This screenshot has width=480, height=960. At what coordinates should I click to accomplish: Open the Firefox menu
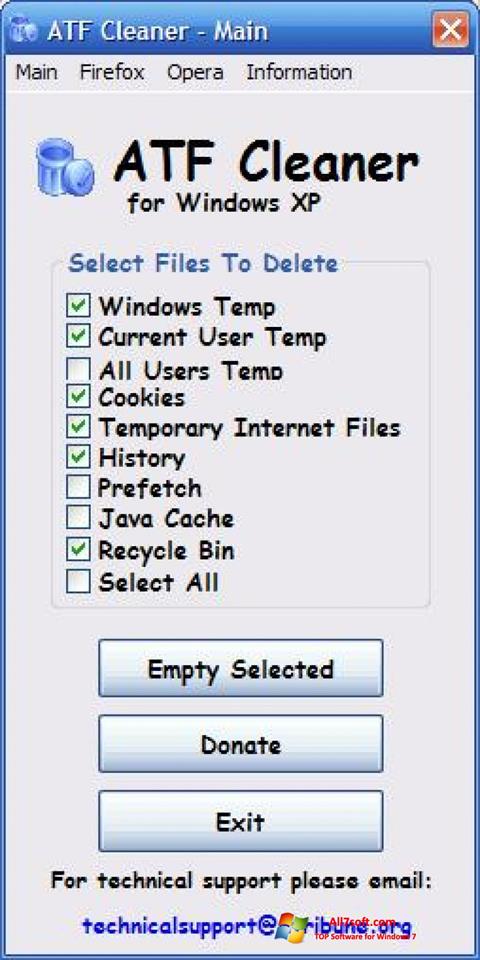click(x=112, y=72)
